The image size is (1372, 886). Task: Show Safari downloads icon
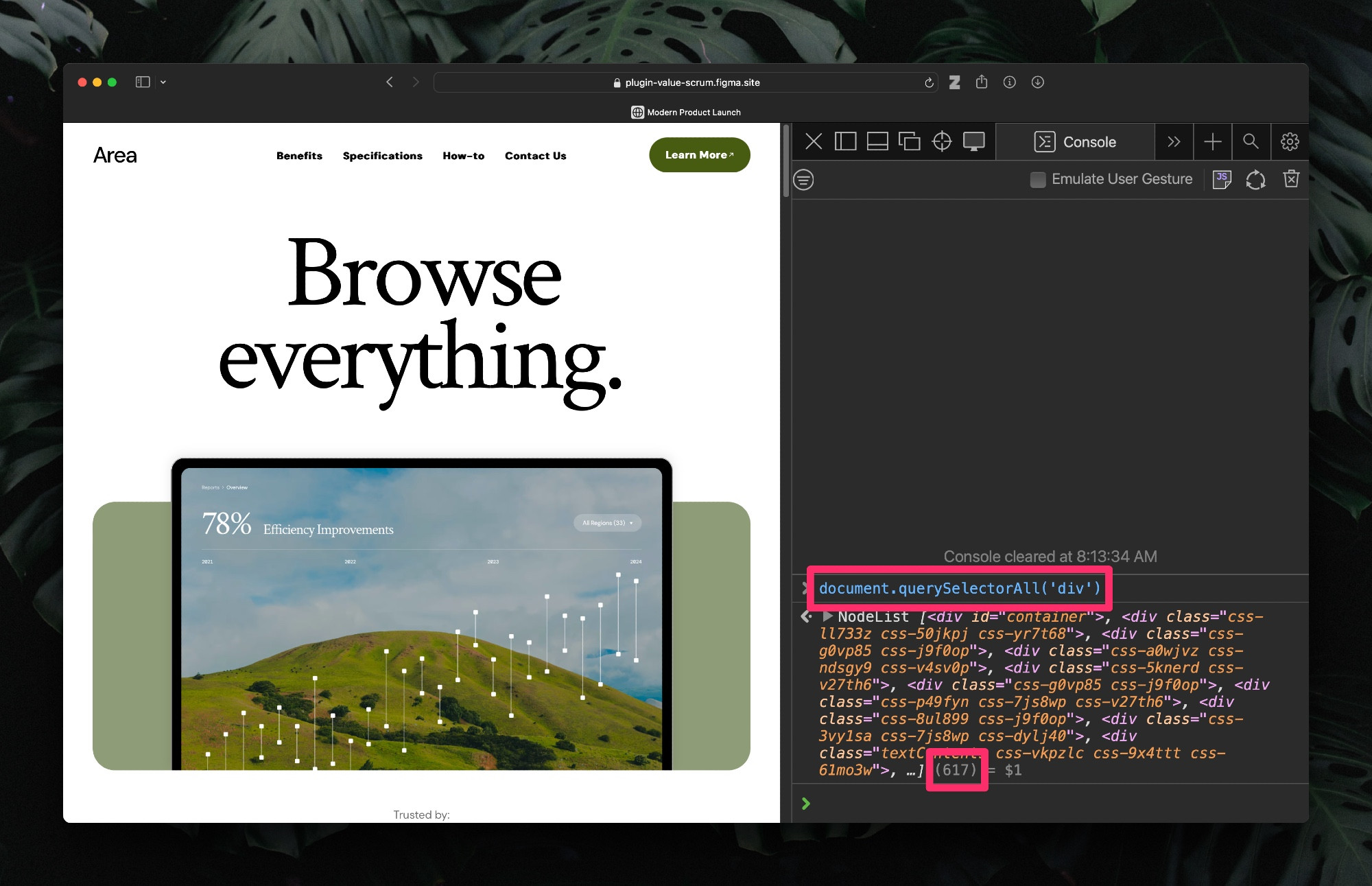point(1038,82)
